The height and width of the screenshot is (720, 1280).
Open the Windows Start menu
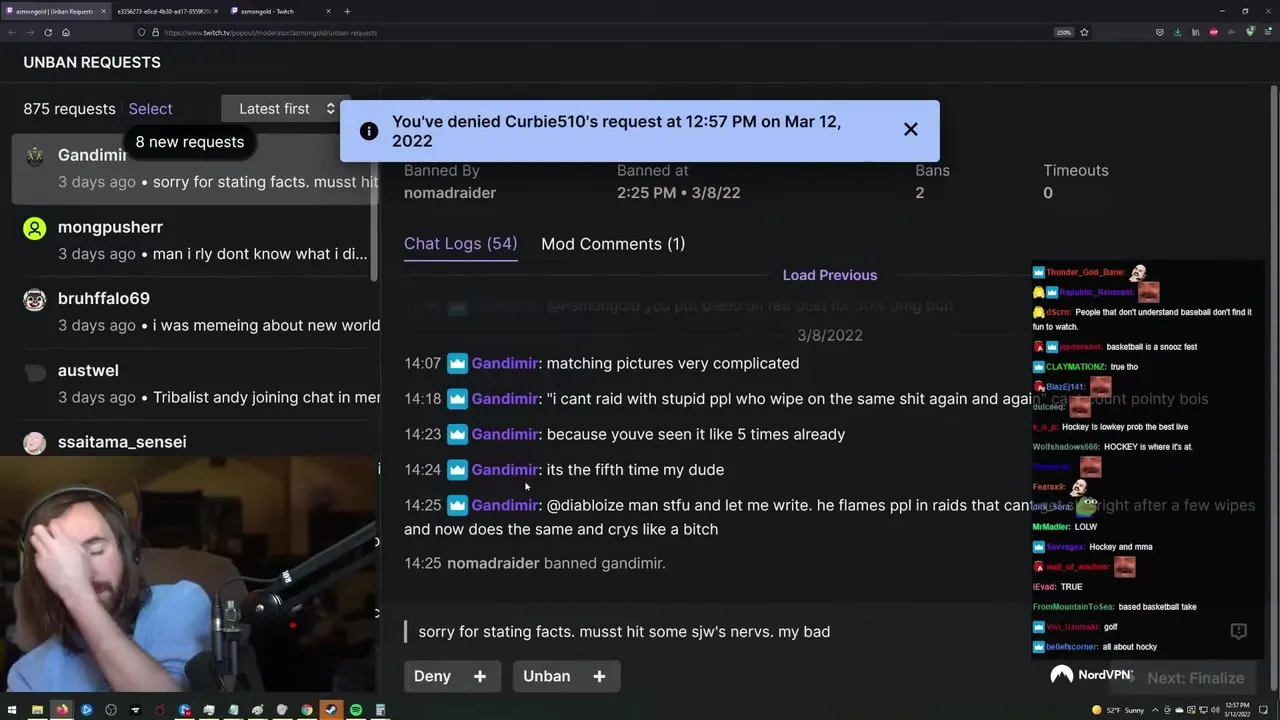(x=12, y=710)
